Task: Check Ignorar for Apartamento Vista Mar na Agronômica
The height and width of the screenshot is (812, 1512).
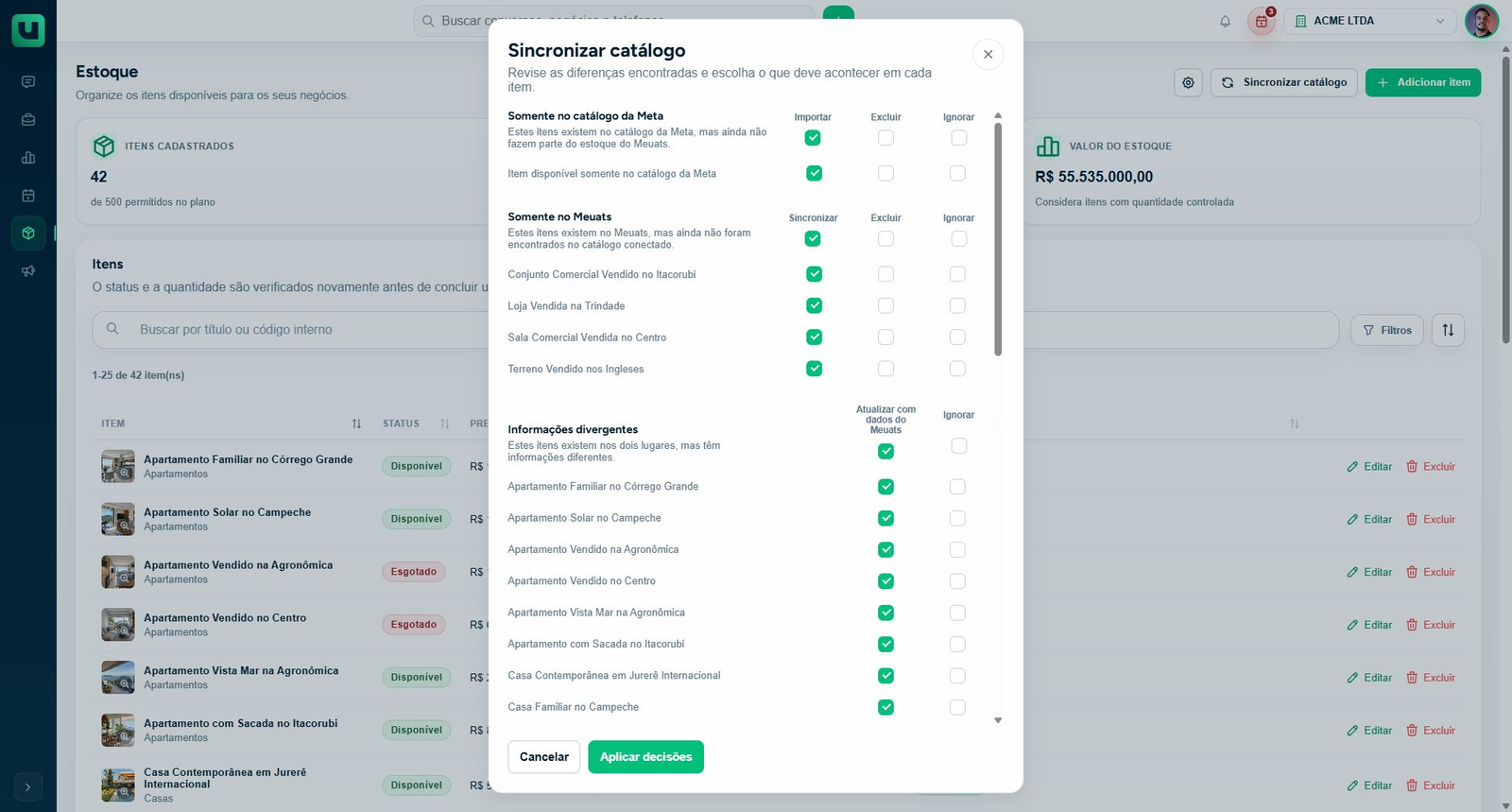Action: pyautogui.click(x=957, y=613)
